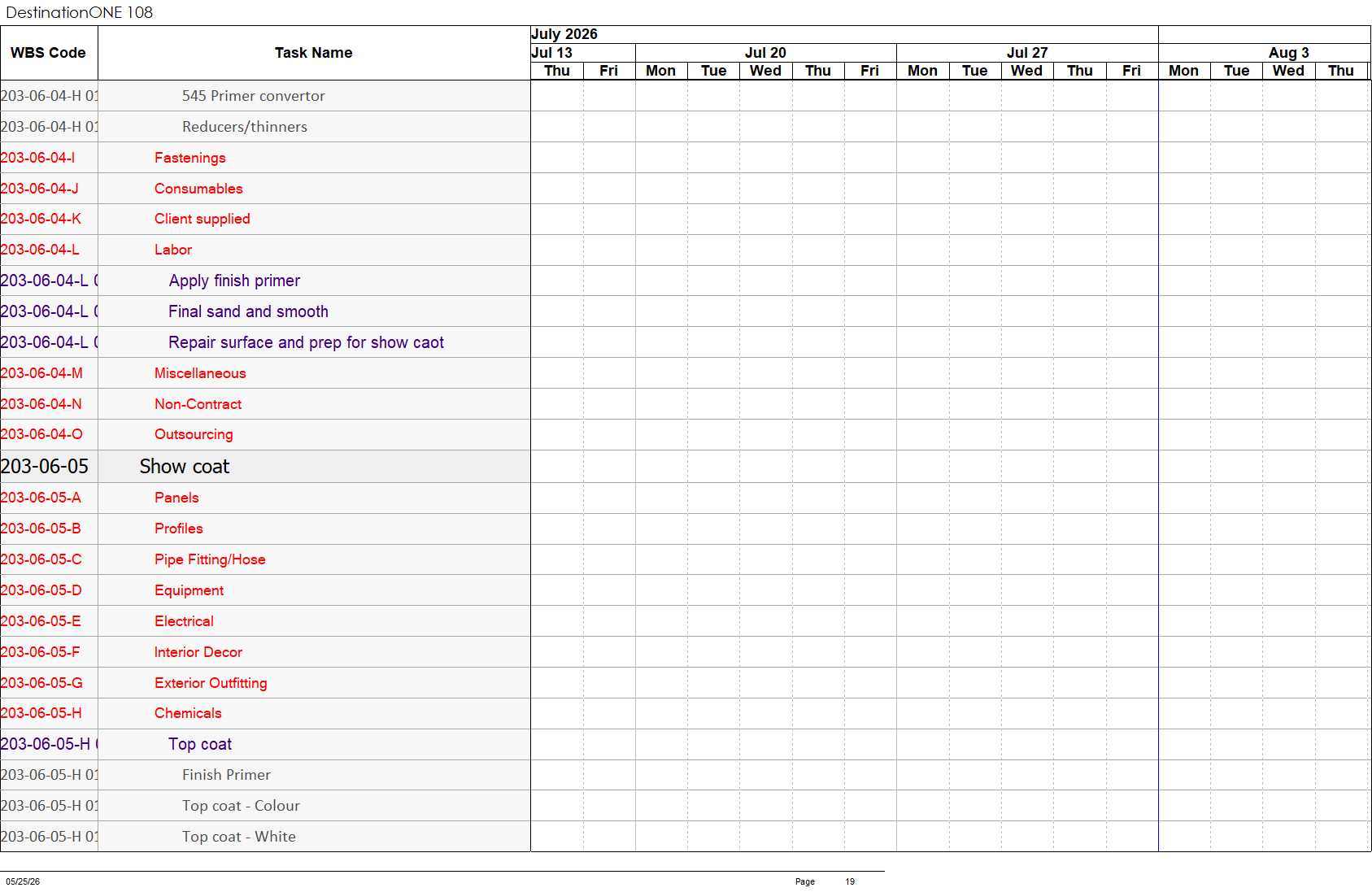The width and height of the screenshot is (1372, 892).
Task: Select the Final sand and smooth task
Action: click(248, 311)
